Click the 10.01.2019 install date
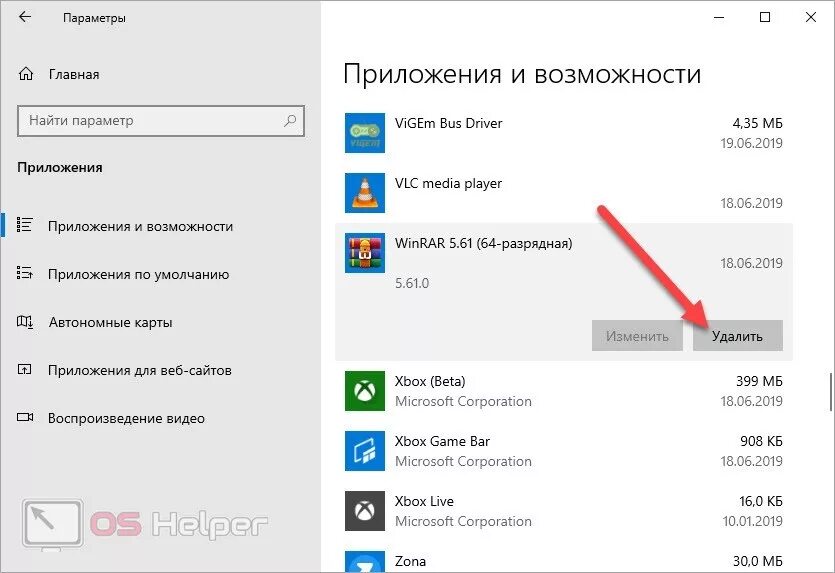This screenshot has width=835, height=573. tap(752, 521)
